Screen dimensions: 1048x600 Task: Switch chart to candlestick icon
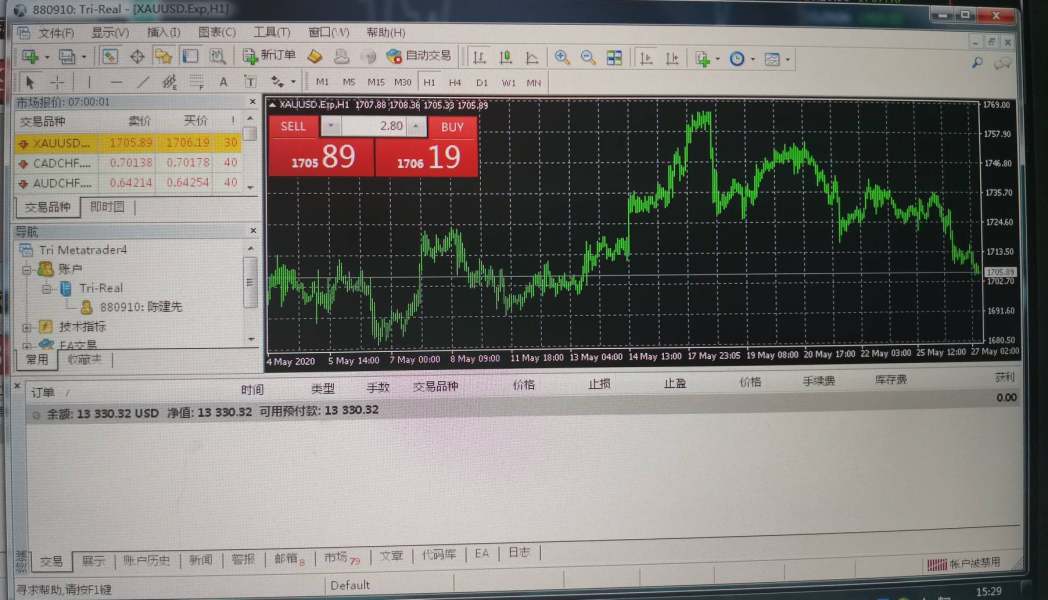pyautogui.click(x=506, y=58)
